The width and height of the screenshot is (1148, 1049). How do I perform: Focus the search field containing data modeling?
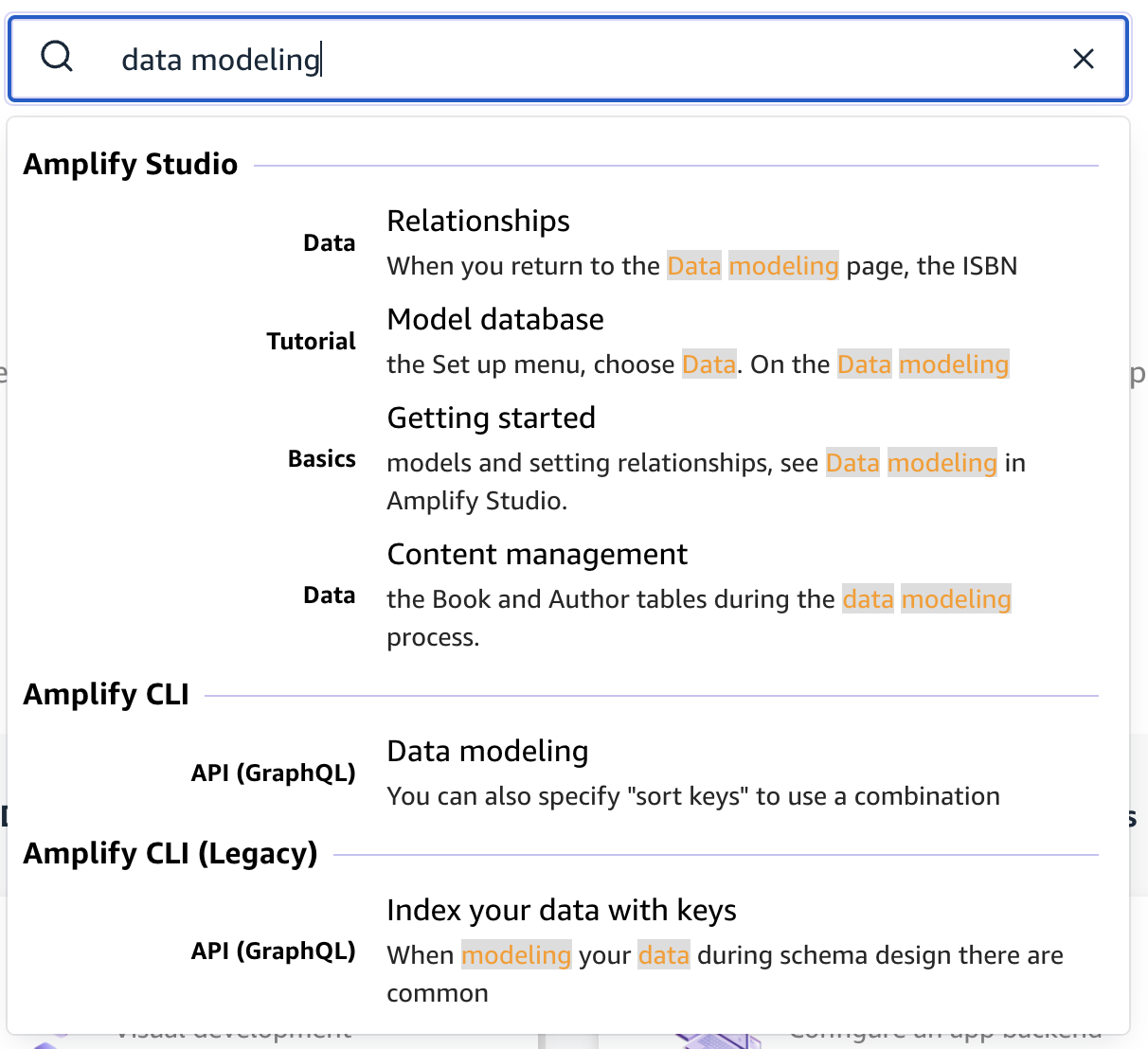pyautogui.click(x=568, y=59)
